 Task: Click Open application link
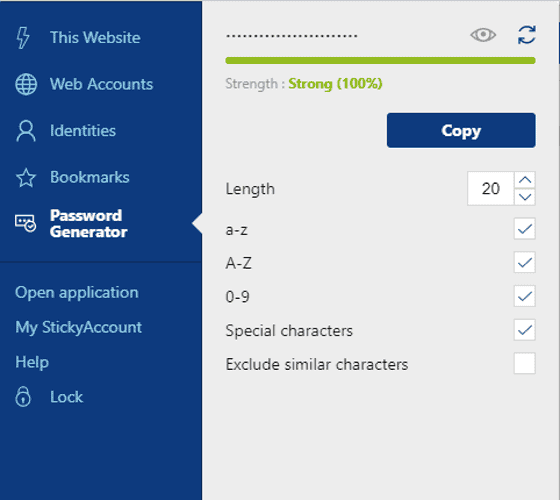77,293
